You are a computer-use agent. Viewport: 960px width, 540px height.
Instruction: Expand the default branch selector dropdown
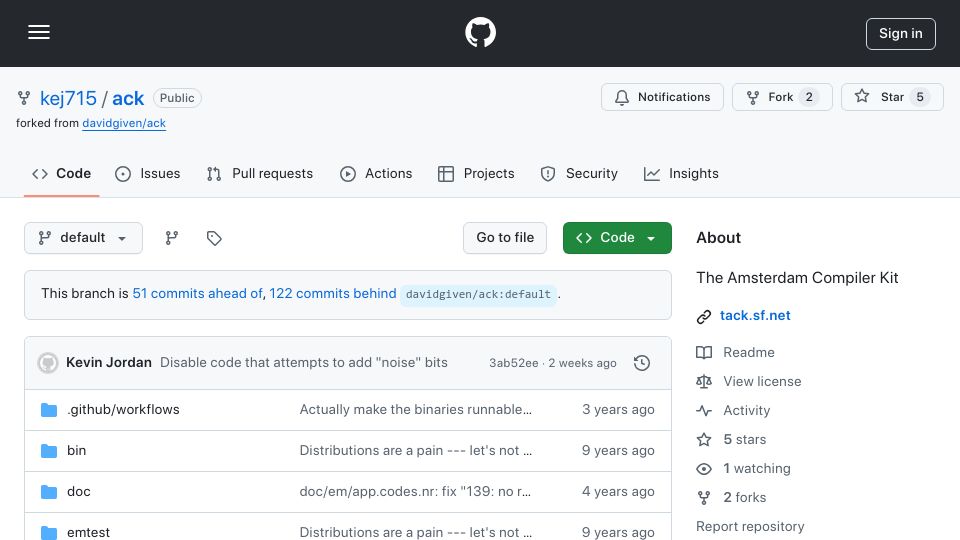(83, 238)
